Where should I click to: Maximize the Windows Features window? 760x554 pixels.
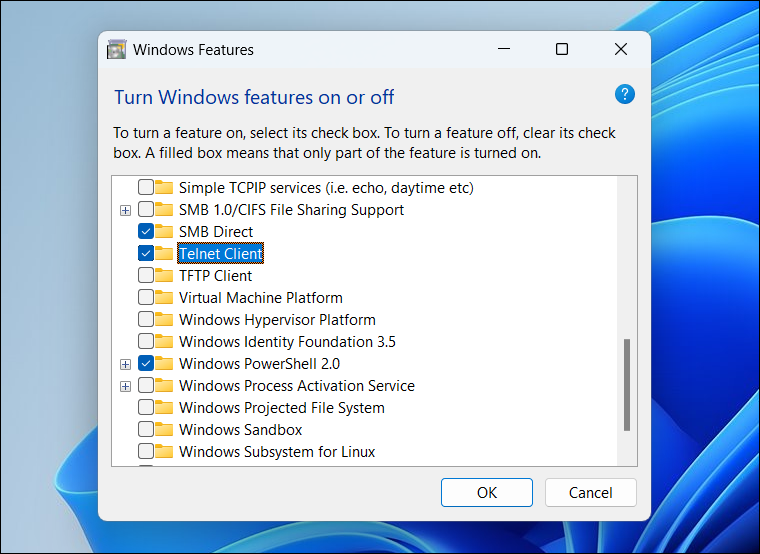(x=562, y=49)
